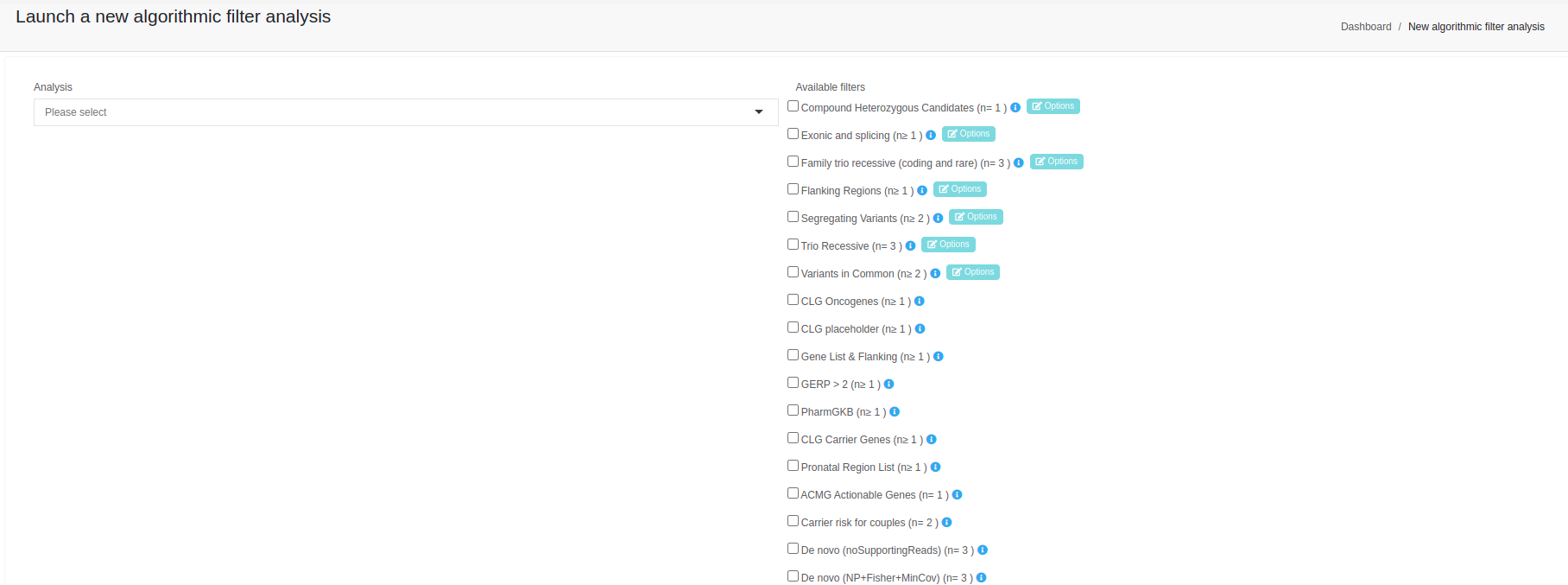View CLG Oncogenes info icon

point(920,302)
